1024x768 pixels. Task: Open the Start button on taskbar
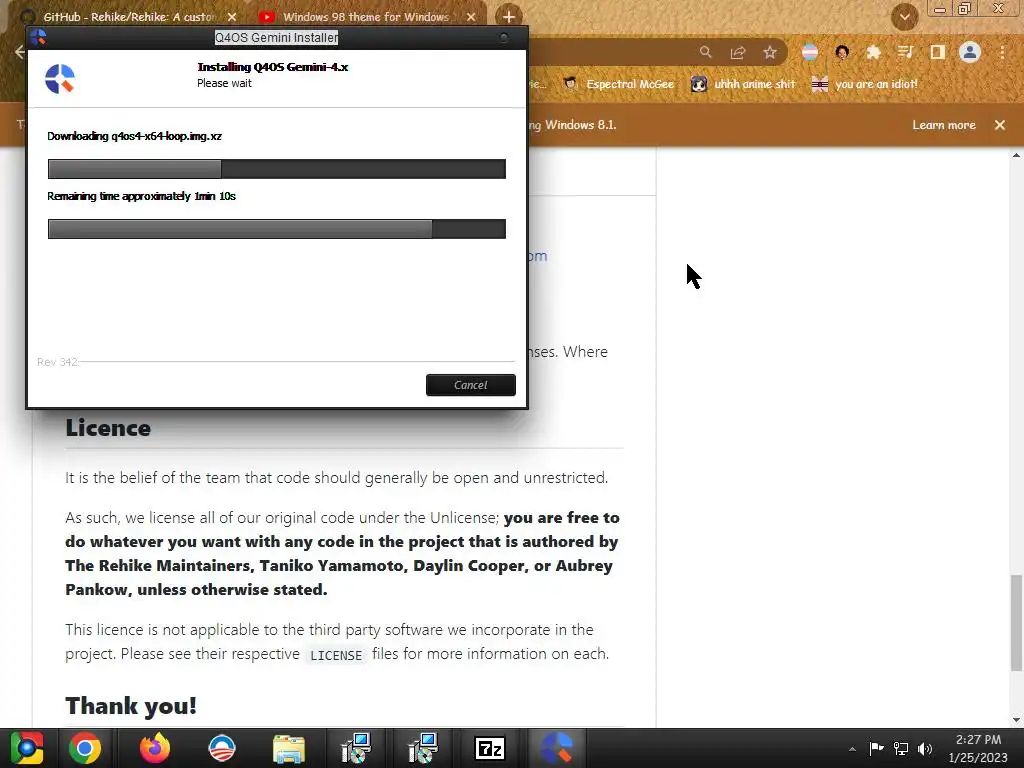26,748
